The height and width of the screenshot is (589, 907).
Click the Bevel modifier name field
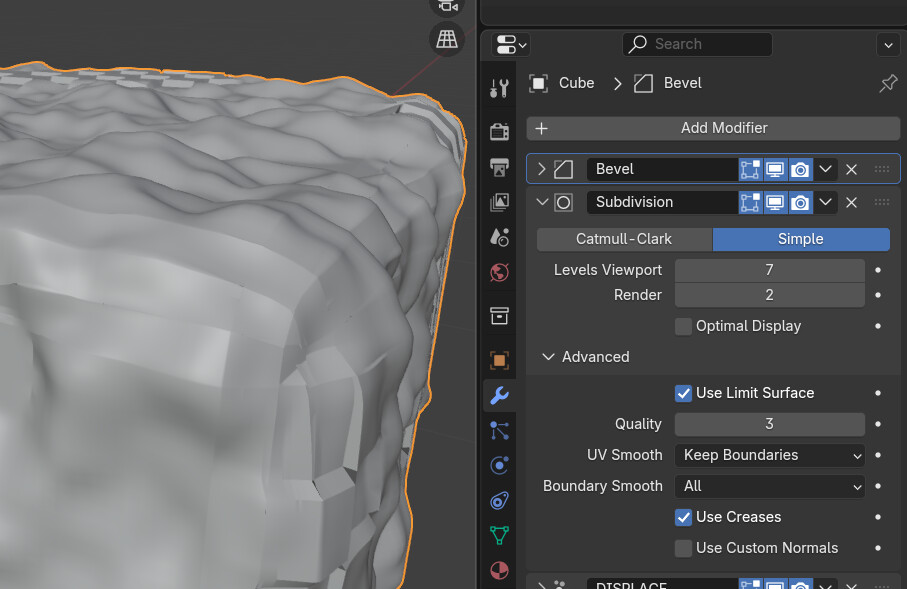click(x=662, y=170)
